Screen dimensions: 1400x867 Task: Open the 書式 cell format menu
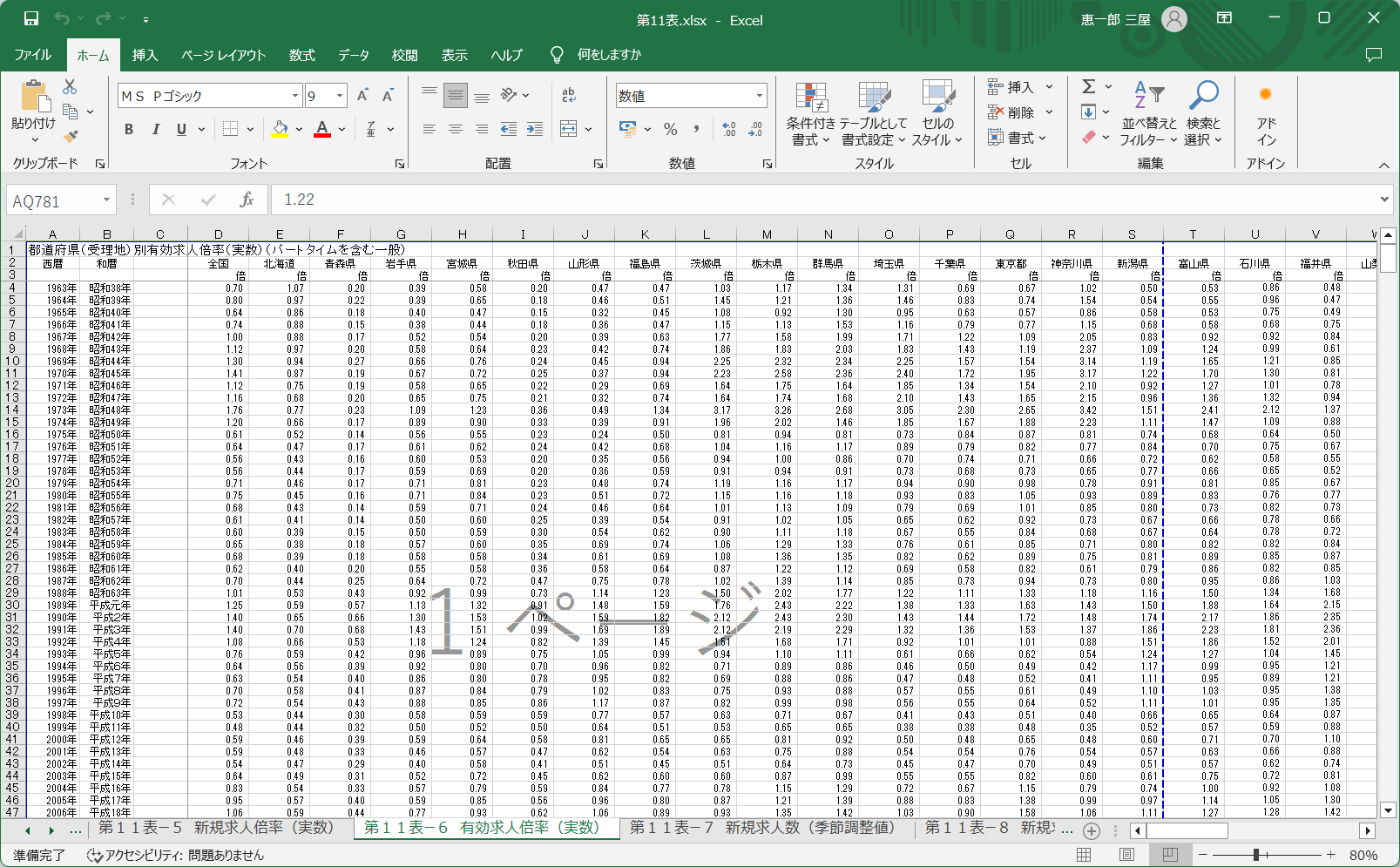coord(1018,138)
